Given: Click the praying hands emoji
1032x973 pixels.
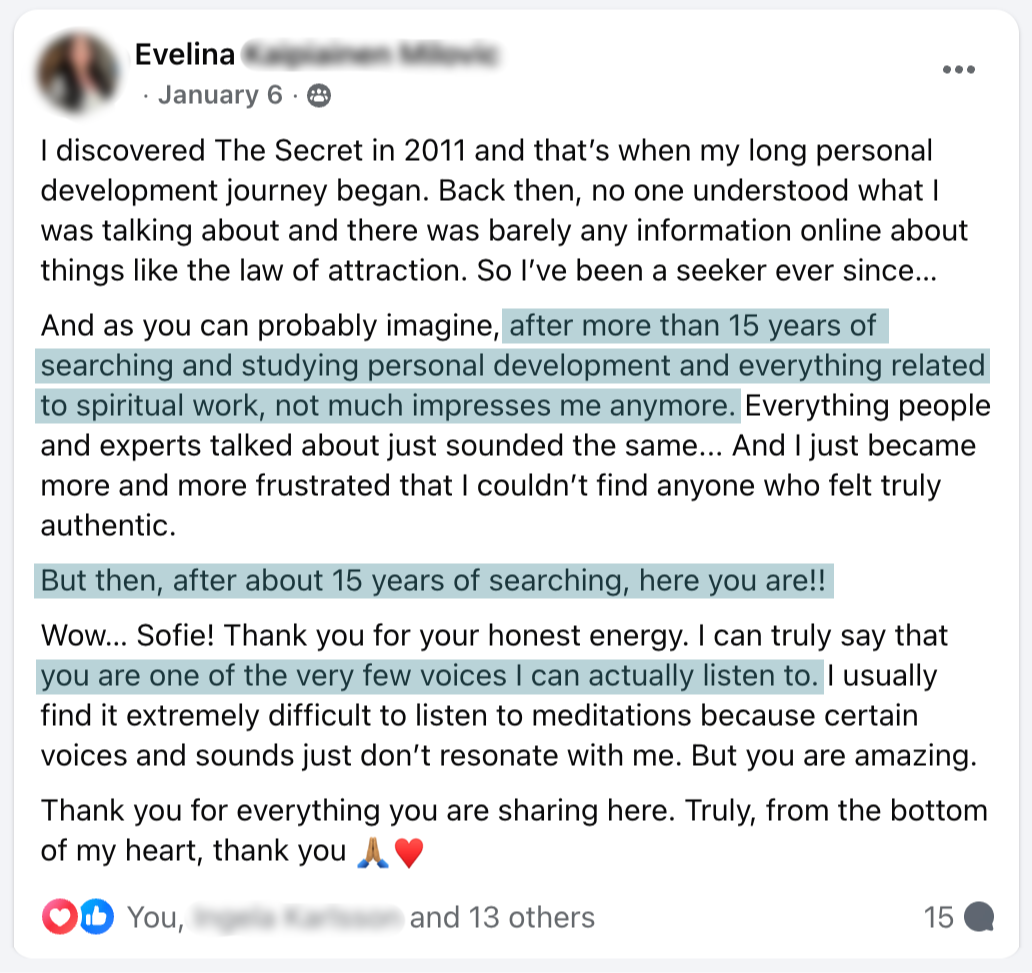Looking at the screenshot, I should click(x=373, y=852).
